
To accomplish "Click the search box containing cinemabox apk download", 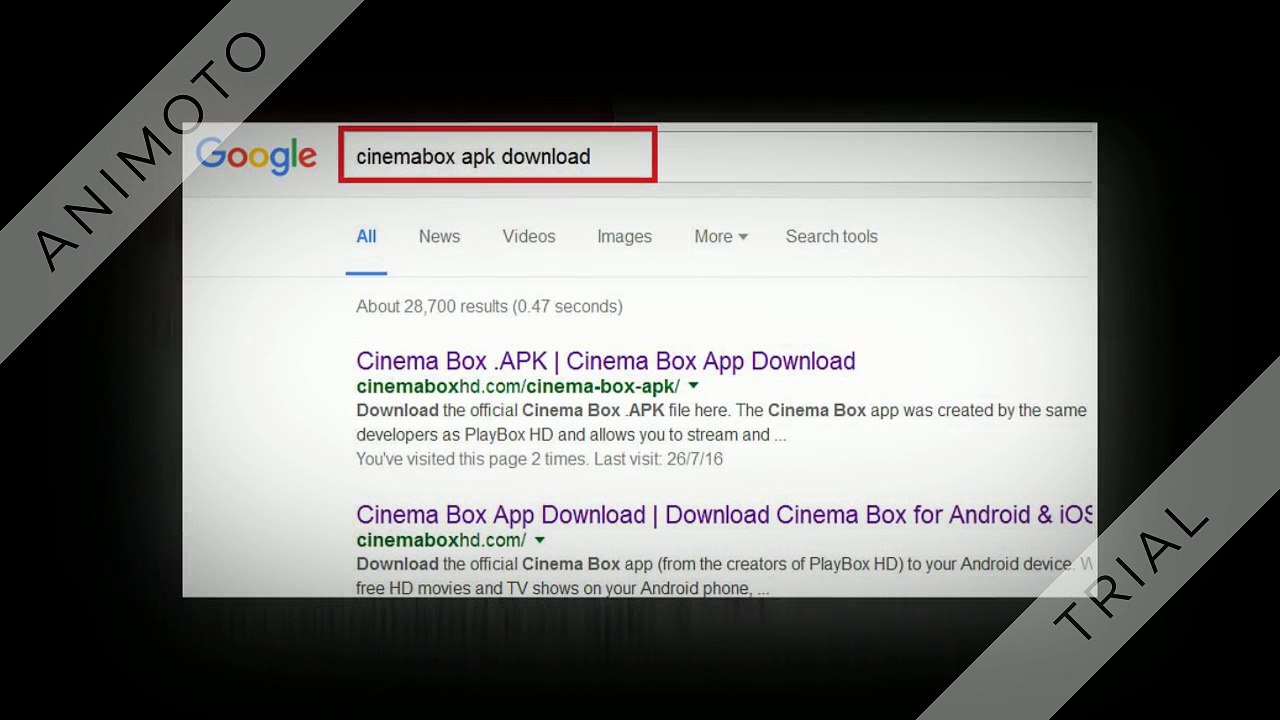I will (497, 155).
